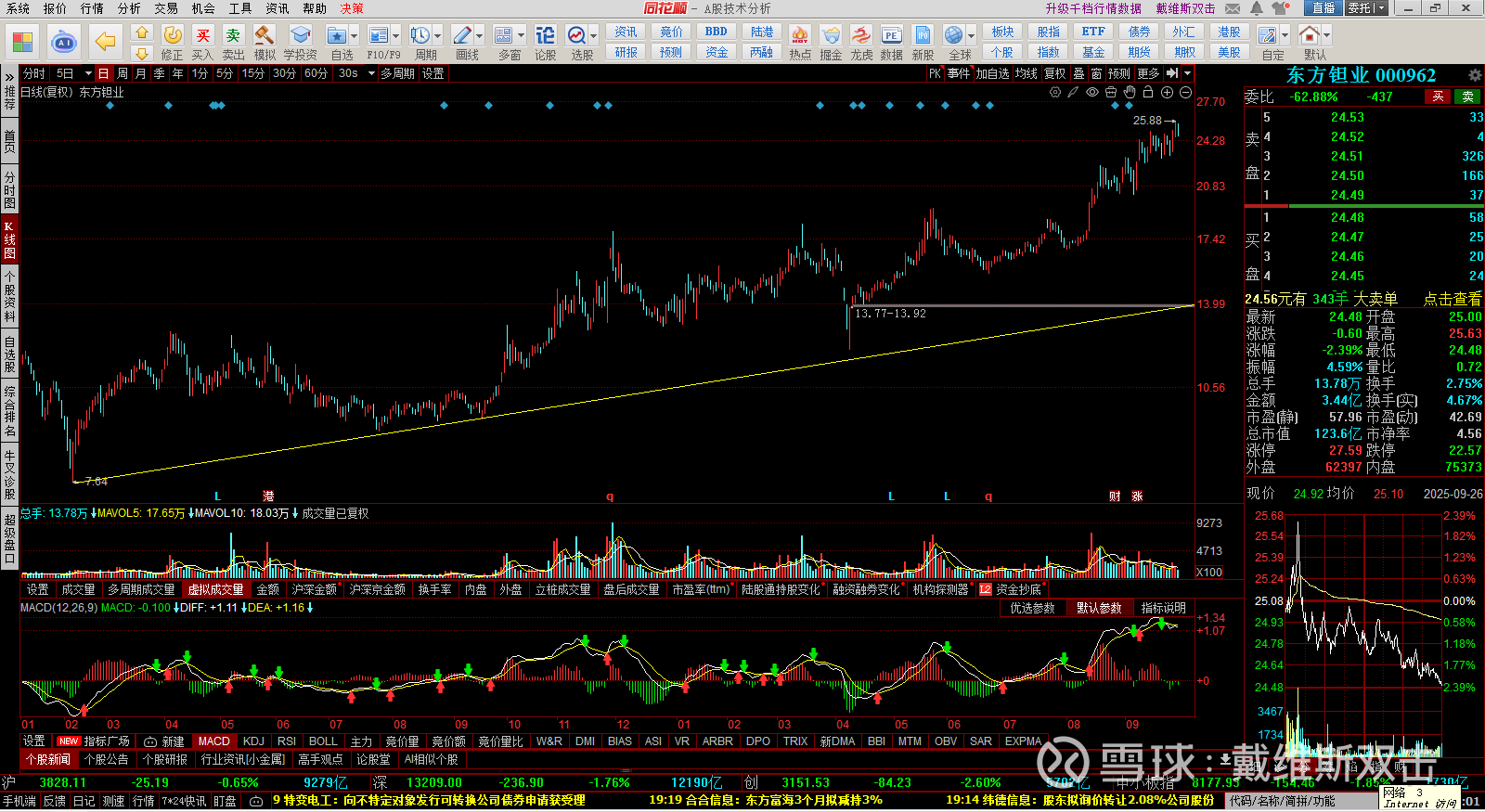Toggle chart visibility eye icon

[1092, 93]
